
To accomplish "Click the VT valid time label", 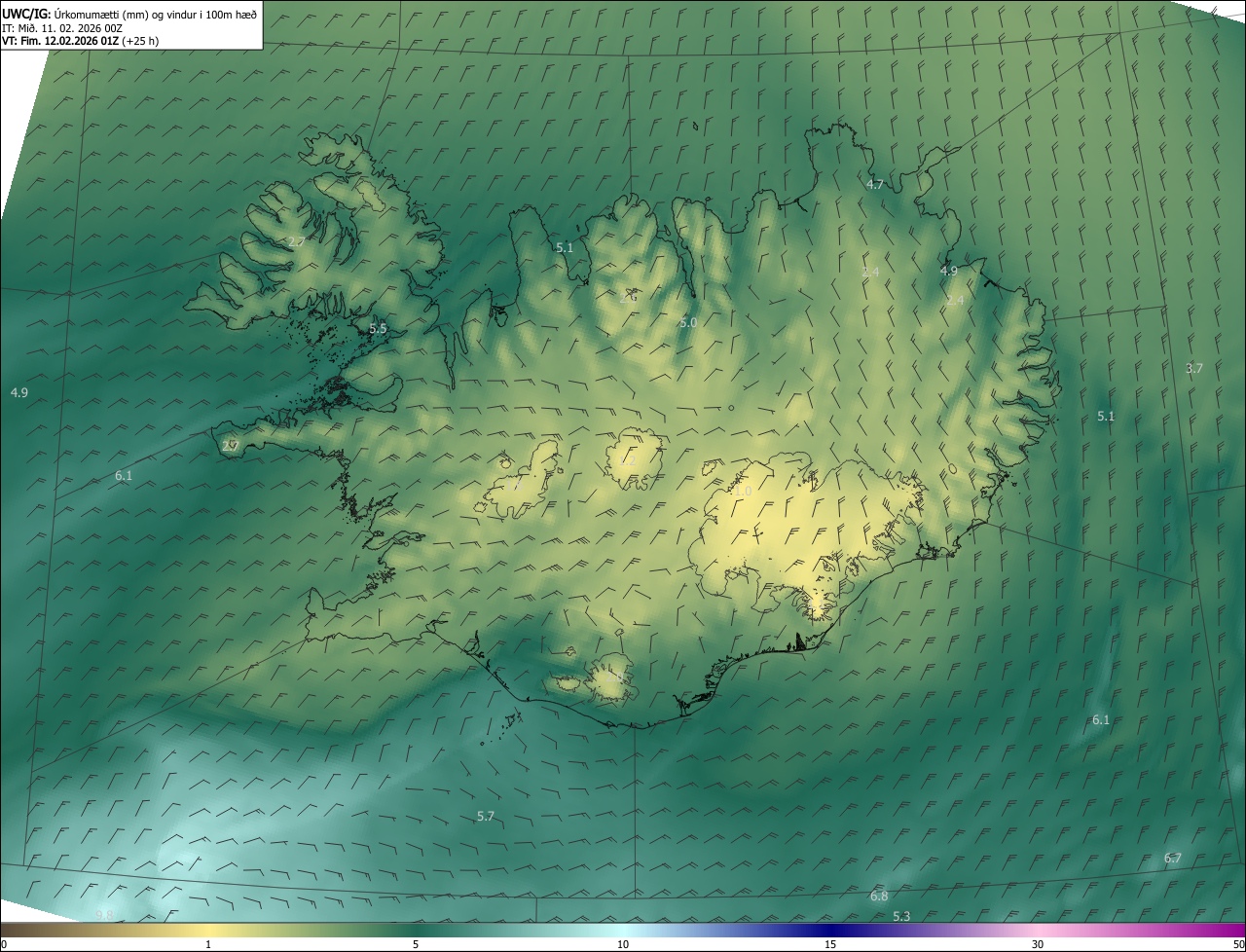I will pyautogui.click(x=80, y=41).
